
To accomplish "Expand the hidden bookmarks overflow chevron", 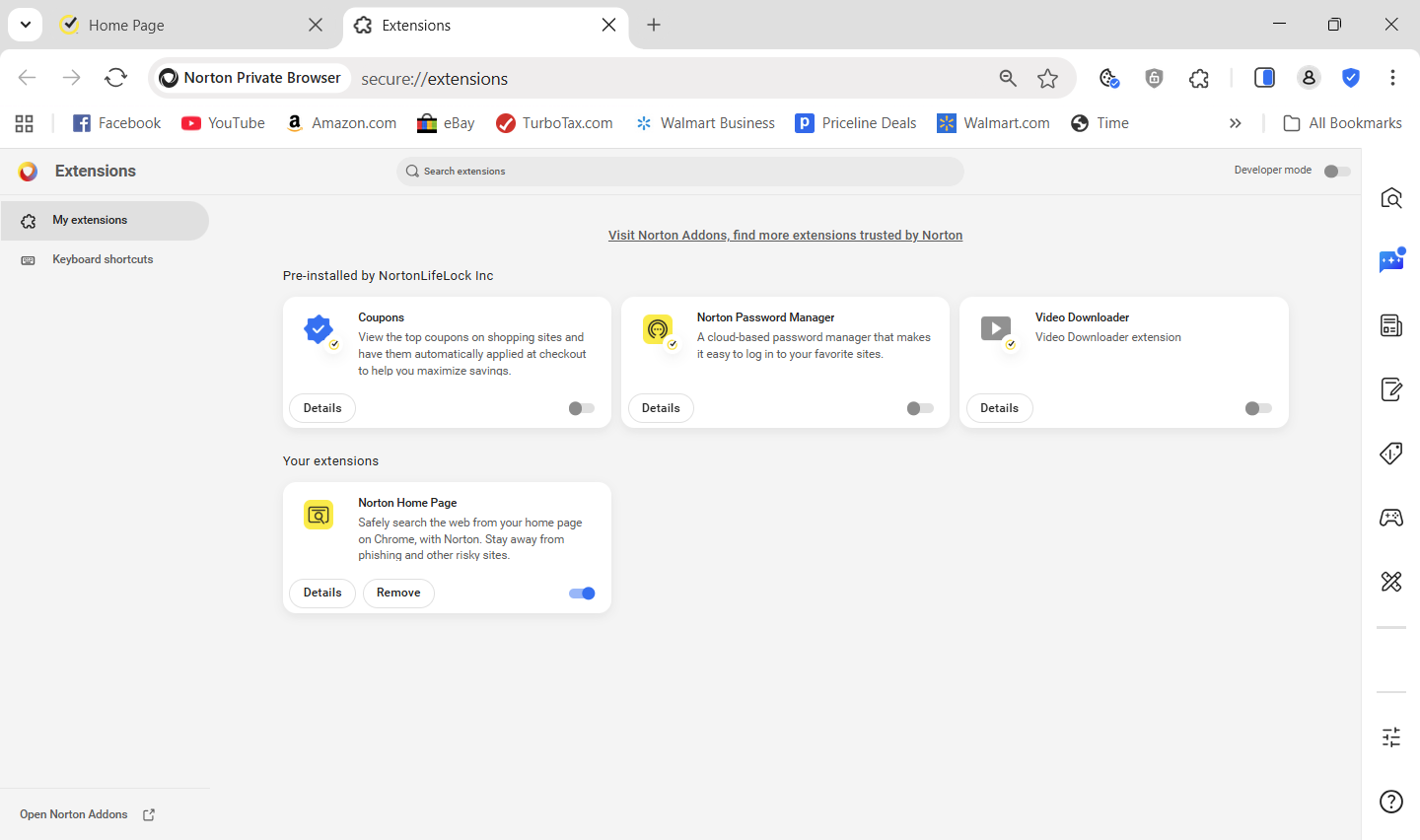I will (x=1236, y=123).
